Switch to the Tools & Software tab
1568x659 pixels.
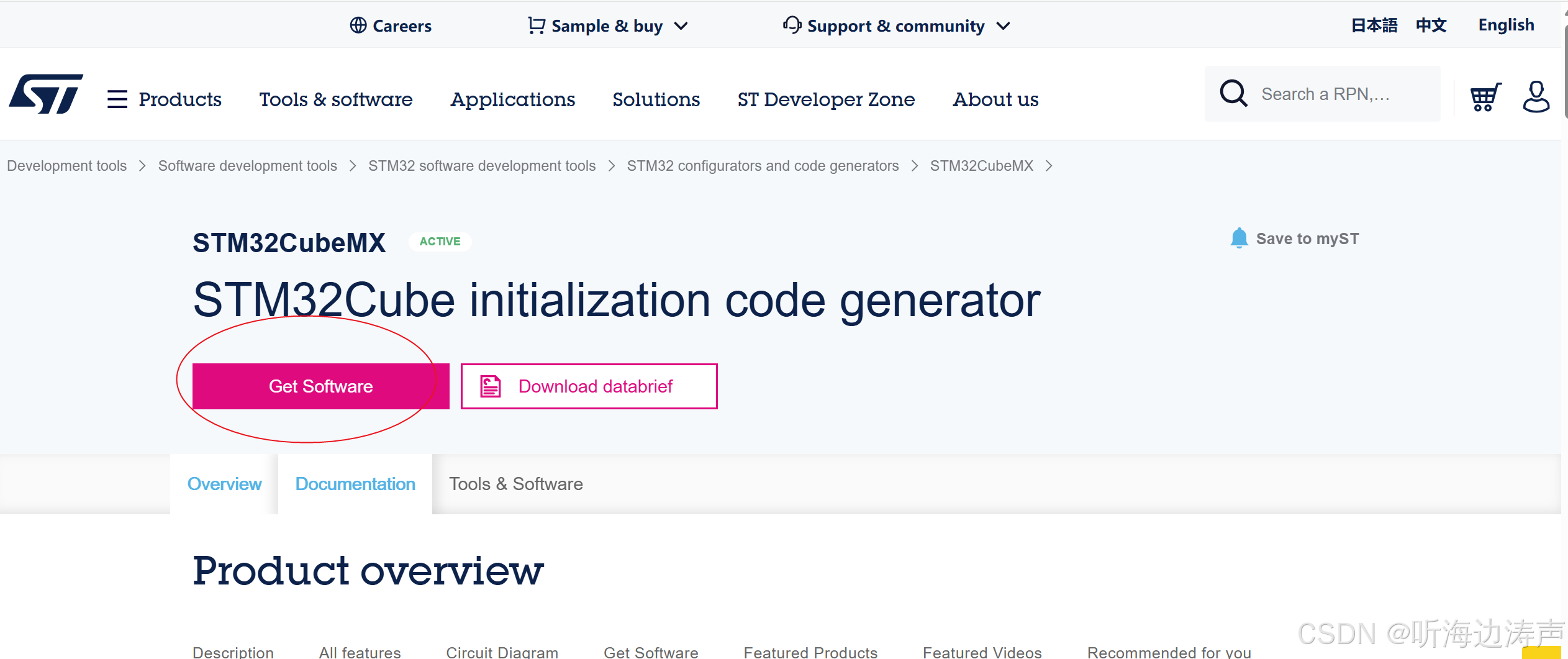coord(516,484)
